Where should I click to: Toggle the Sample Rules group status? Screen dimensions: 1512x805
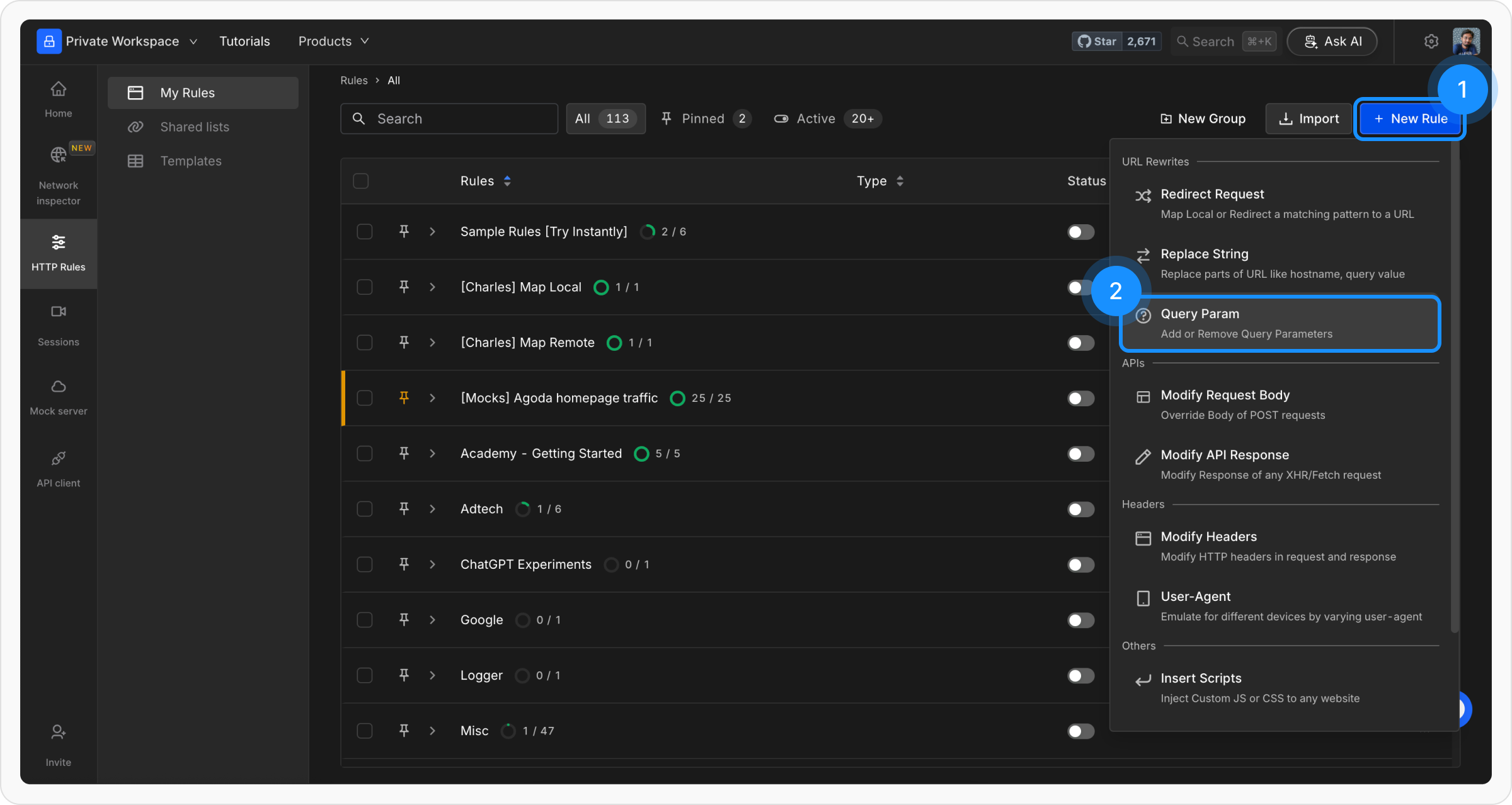coord(1080,232)
